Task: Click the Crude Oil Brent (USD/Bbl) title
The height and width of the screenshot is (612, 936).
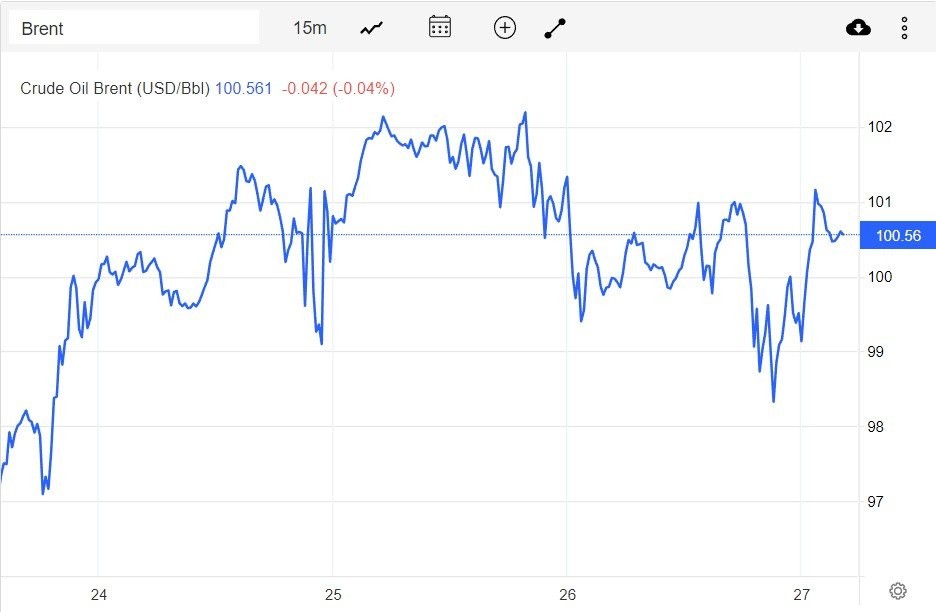Action: pyautogui.click(x=115, y=88)
